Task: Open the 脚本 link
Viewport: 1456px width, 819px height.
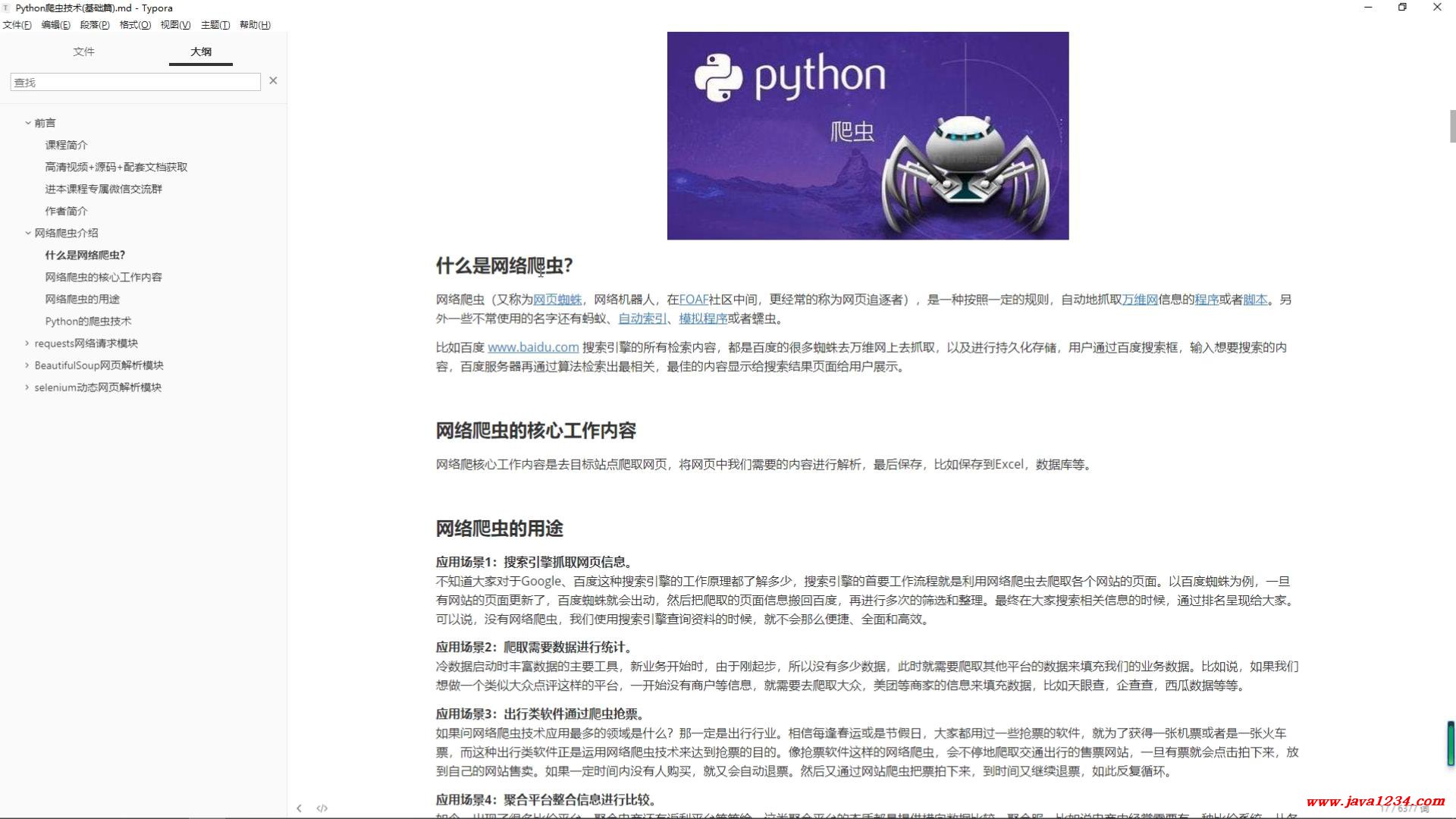Action: (1255, 300)
